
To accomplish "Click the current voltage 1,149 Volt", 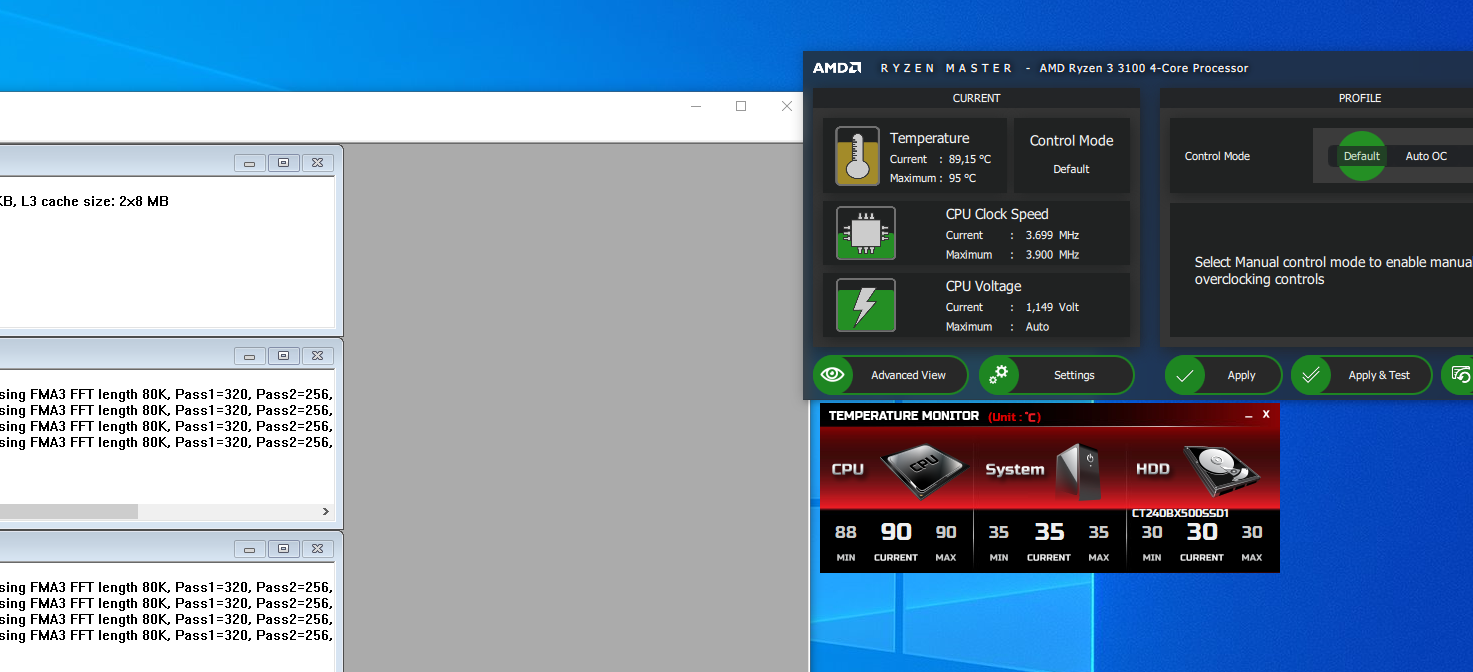I will point(1053,307).
